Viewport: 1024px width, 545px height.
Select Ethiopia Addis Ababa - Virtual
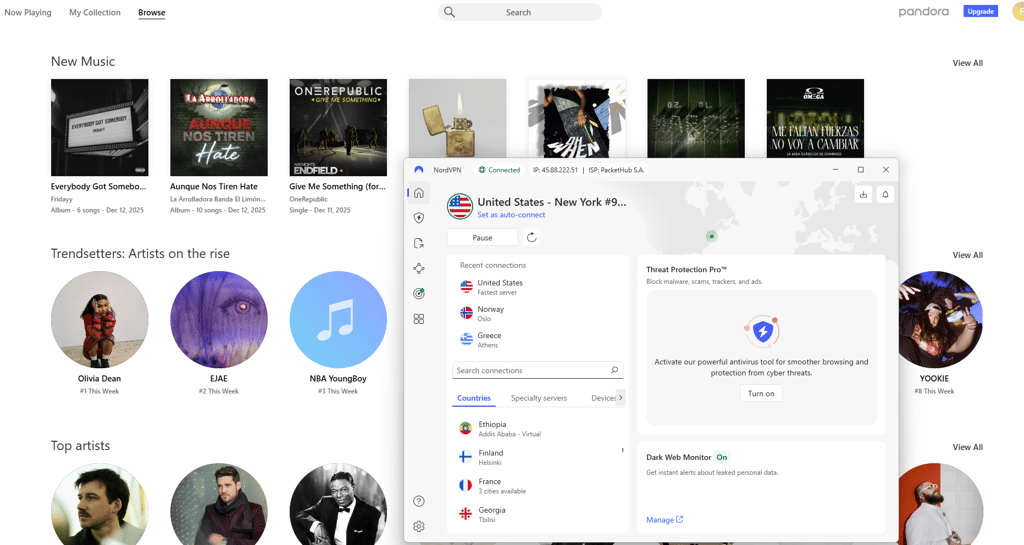(x=537, y=429)
